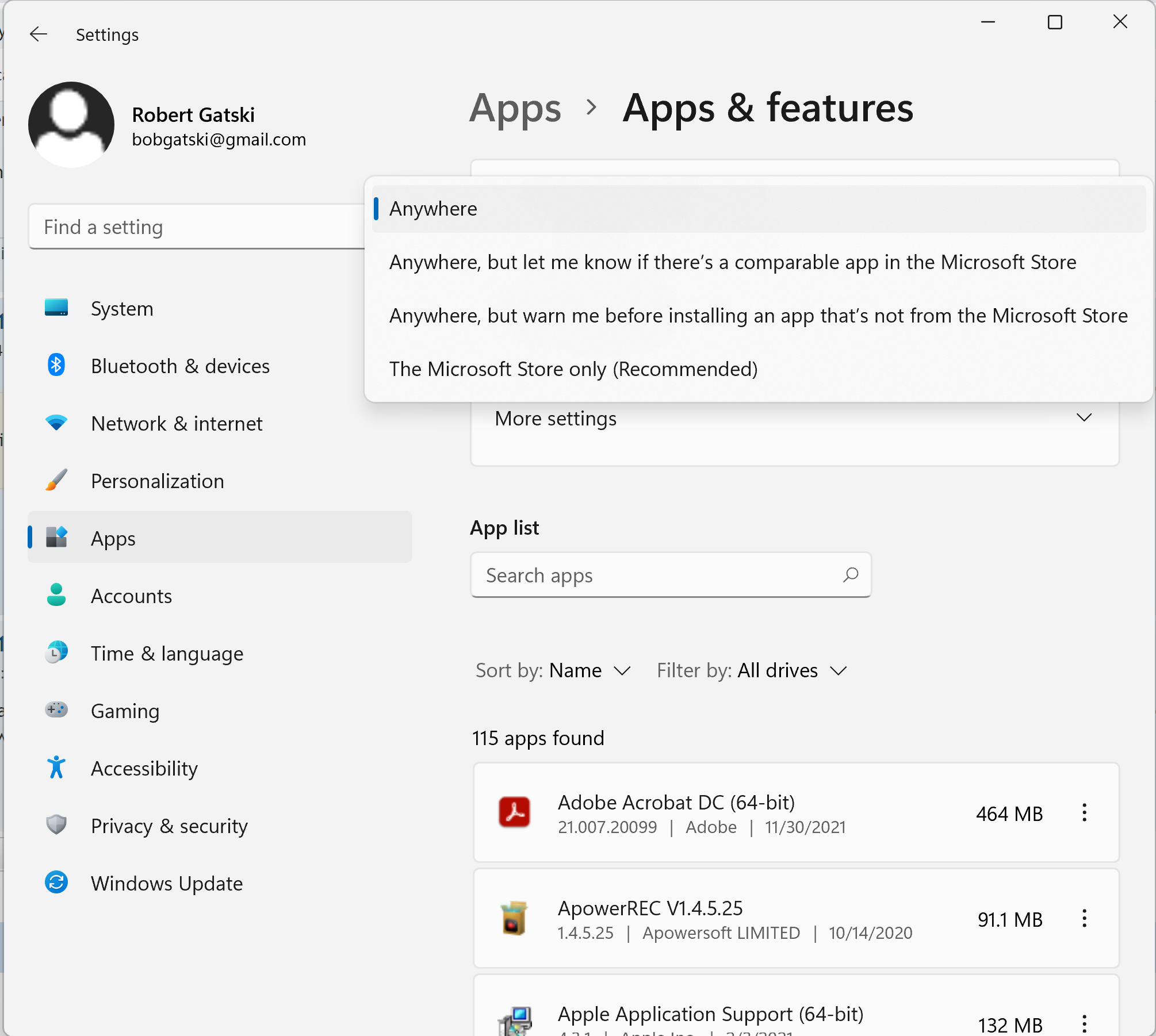Click the Apps icon in sidebar
1156x1036 pixels.
(56, 538)
